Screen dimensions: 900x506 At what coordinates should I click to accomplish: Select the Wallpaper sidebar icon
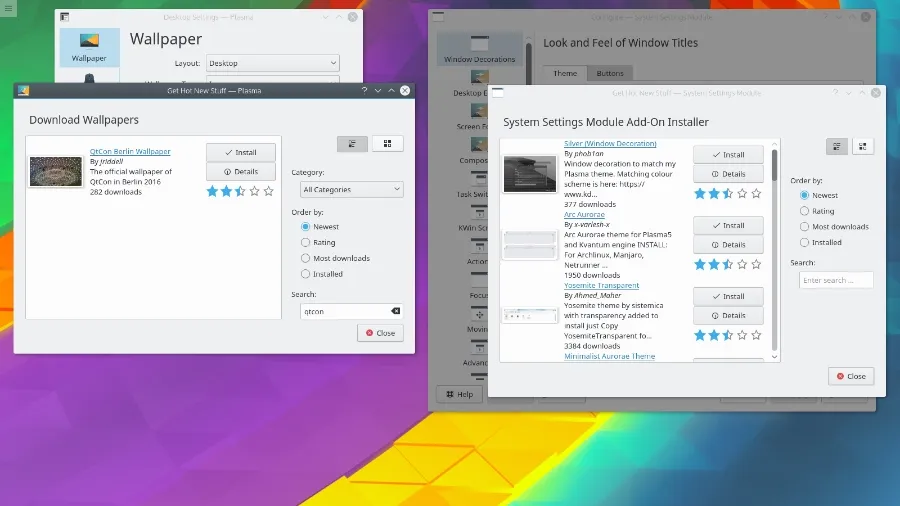[x=89, y=46]
